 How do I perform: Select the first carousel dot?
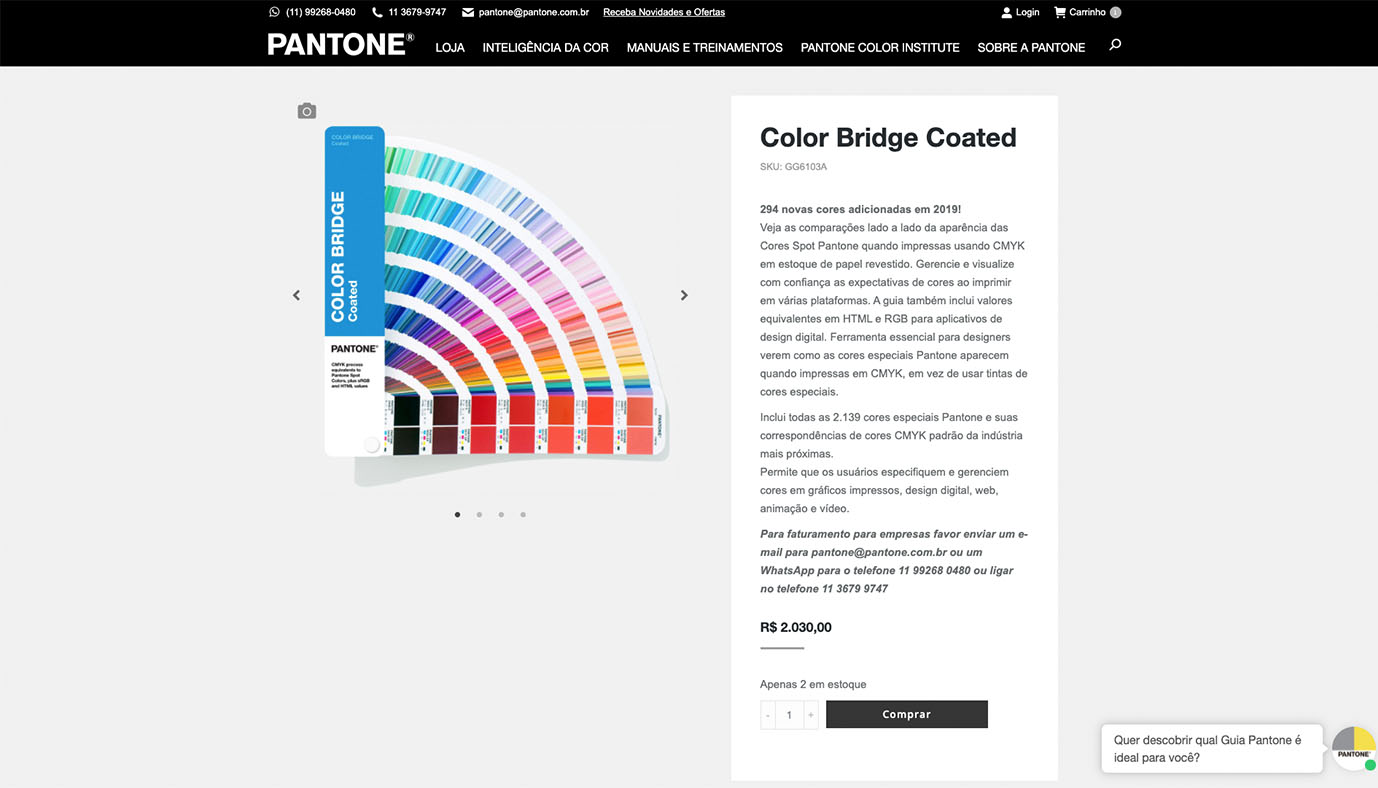[x=458, y=515]
